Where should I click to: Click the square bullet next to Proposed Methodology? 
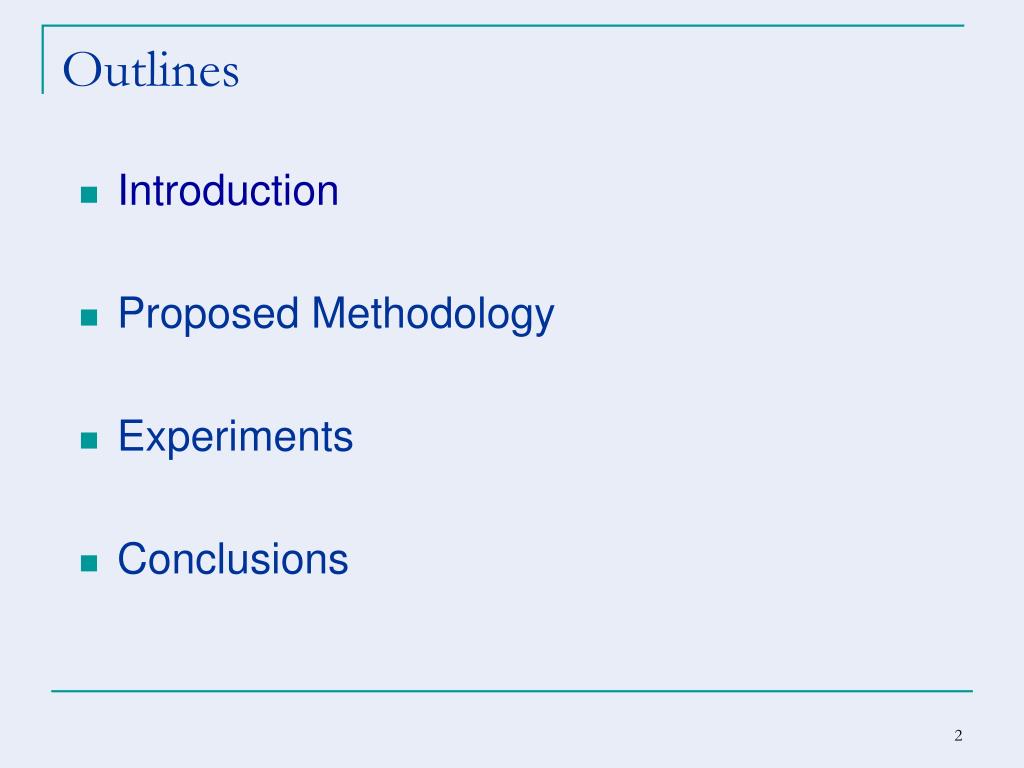(88, 318)
